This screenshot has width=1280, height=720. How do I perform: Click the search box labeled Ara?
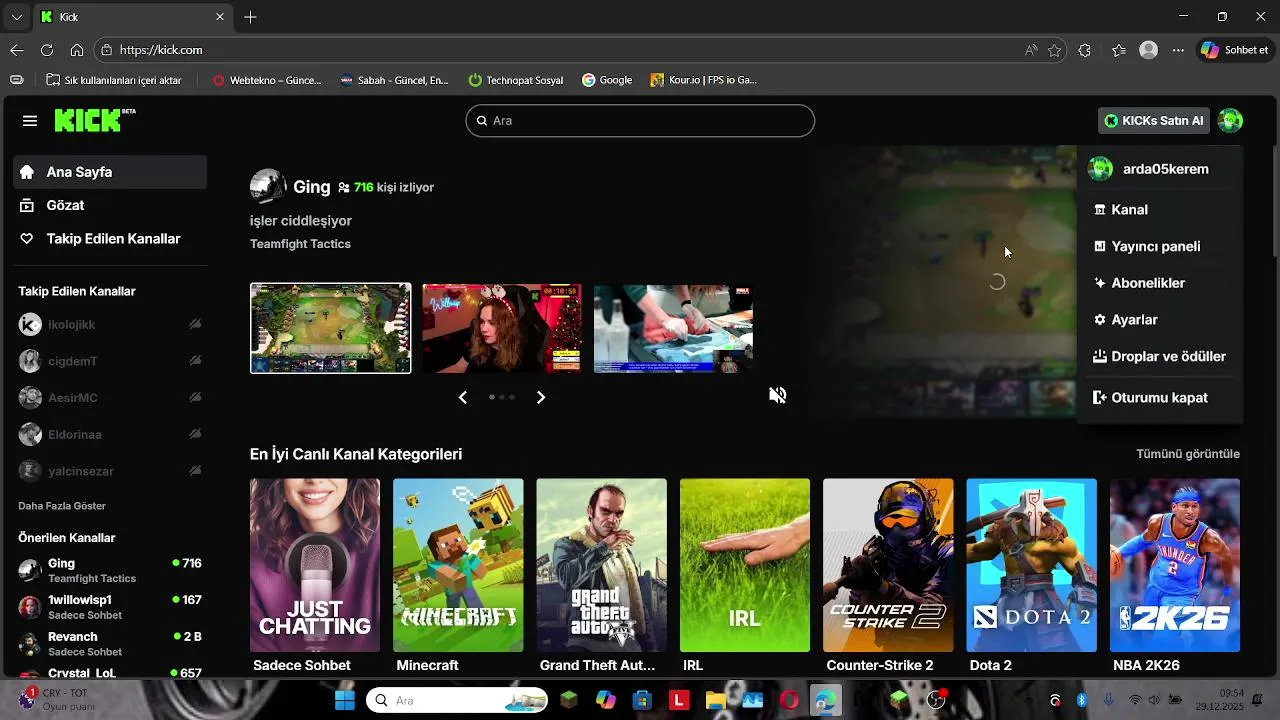640,121
